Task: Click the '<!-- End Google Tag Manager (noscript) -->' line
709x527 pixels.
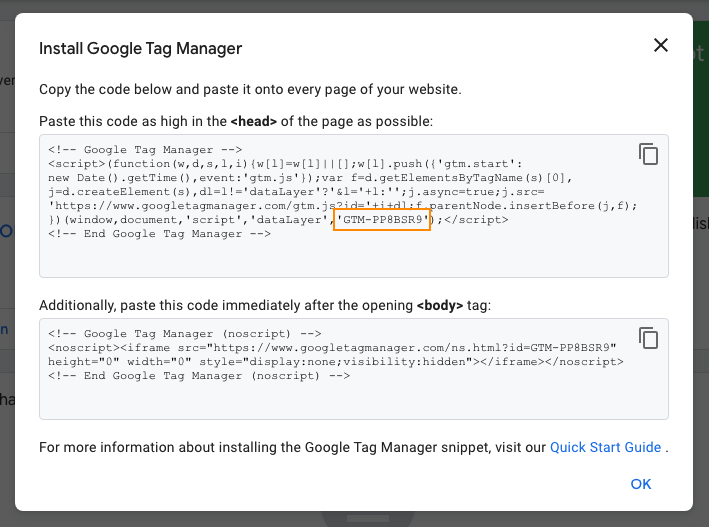Action: point(199,376)
